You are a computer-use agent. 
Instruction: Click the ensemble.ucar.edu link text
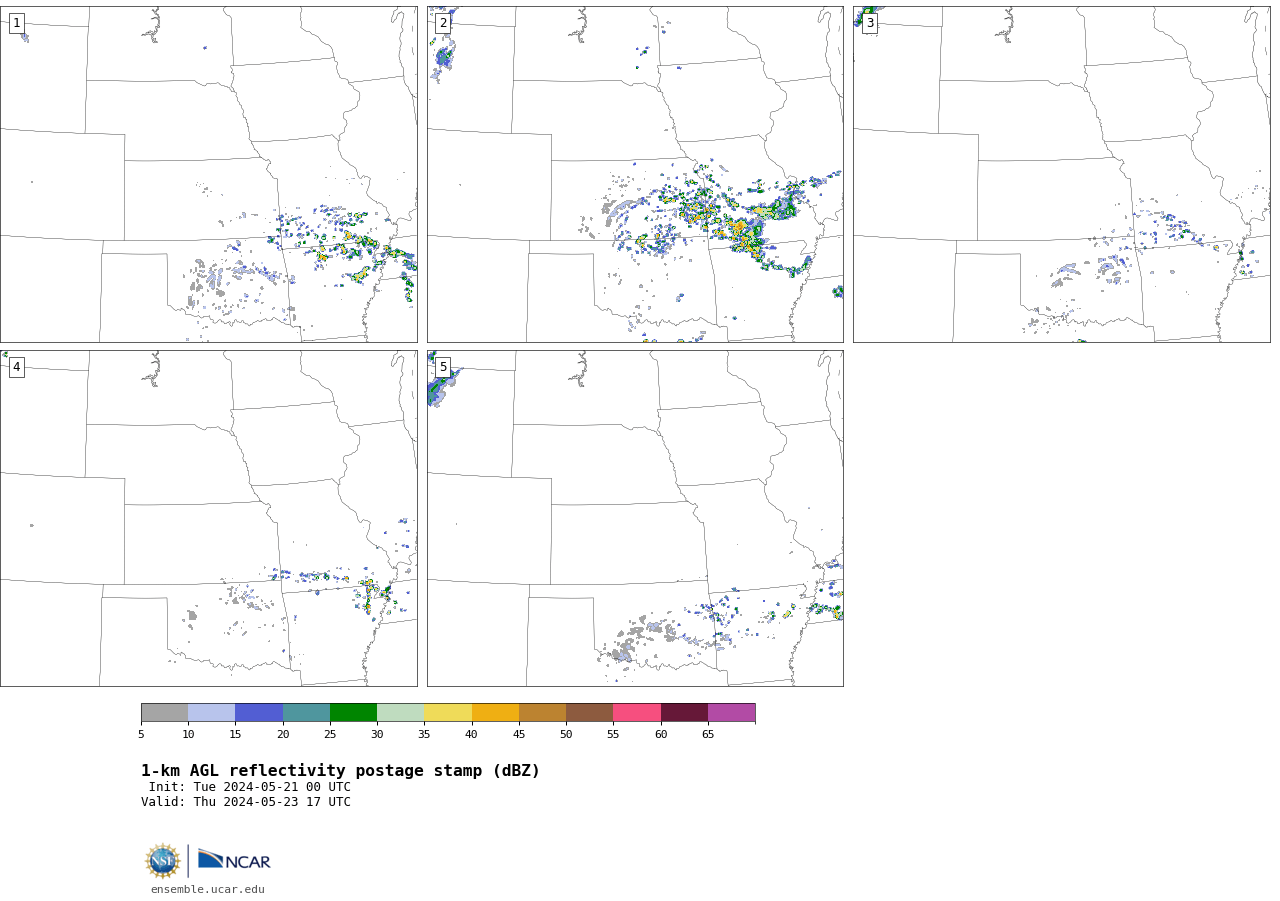pyautogui.click(x=208, y=889)
